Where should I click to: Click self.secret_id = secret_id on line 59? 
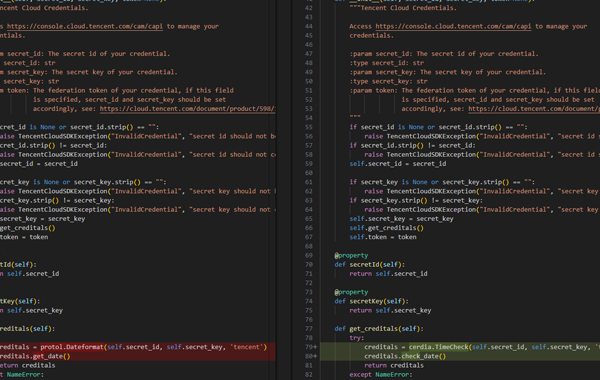pyautogui.click(x=398, y=164)
